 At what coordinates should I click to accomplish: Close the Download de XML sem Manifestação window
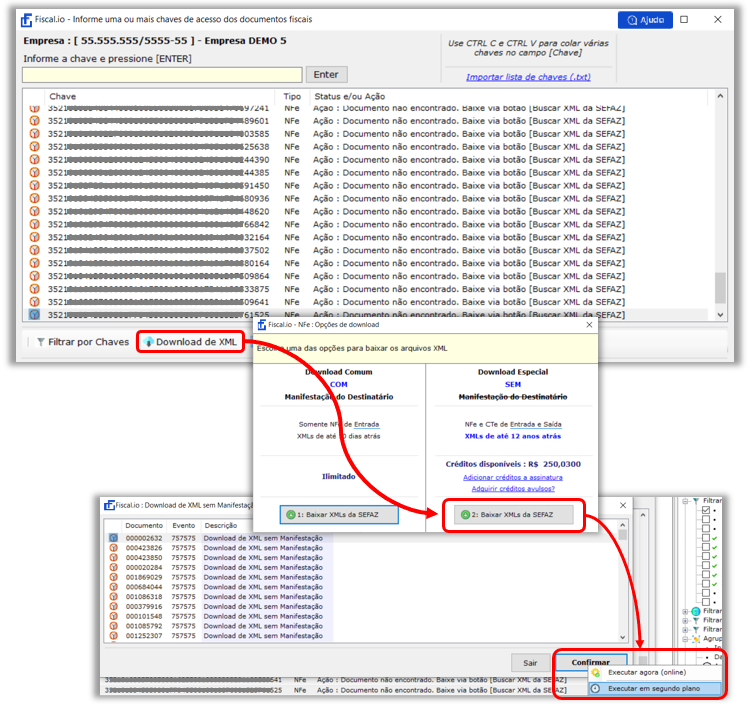pyautogui.click(x=623, y=505)
